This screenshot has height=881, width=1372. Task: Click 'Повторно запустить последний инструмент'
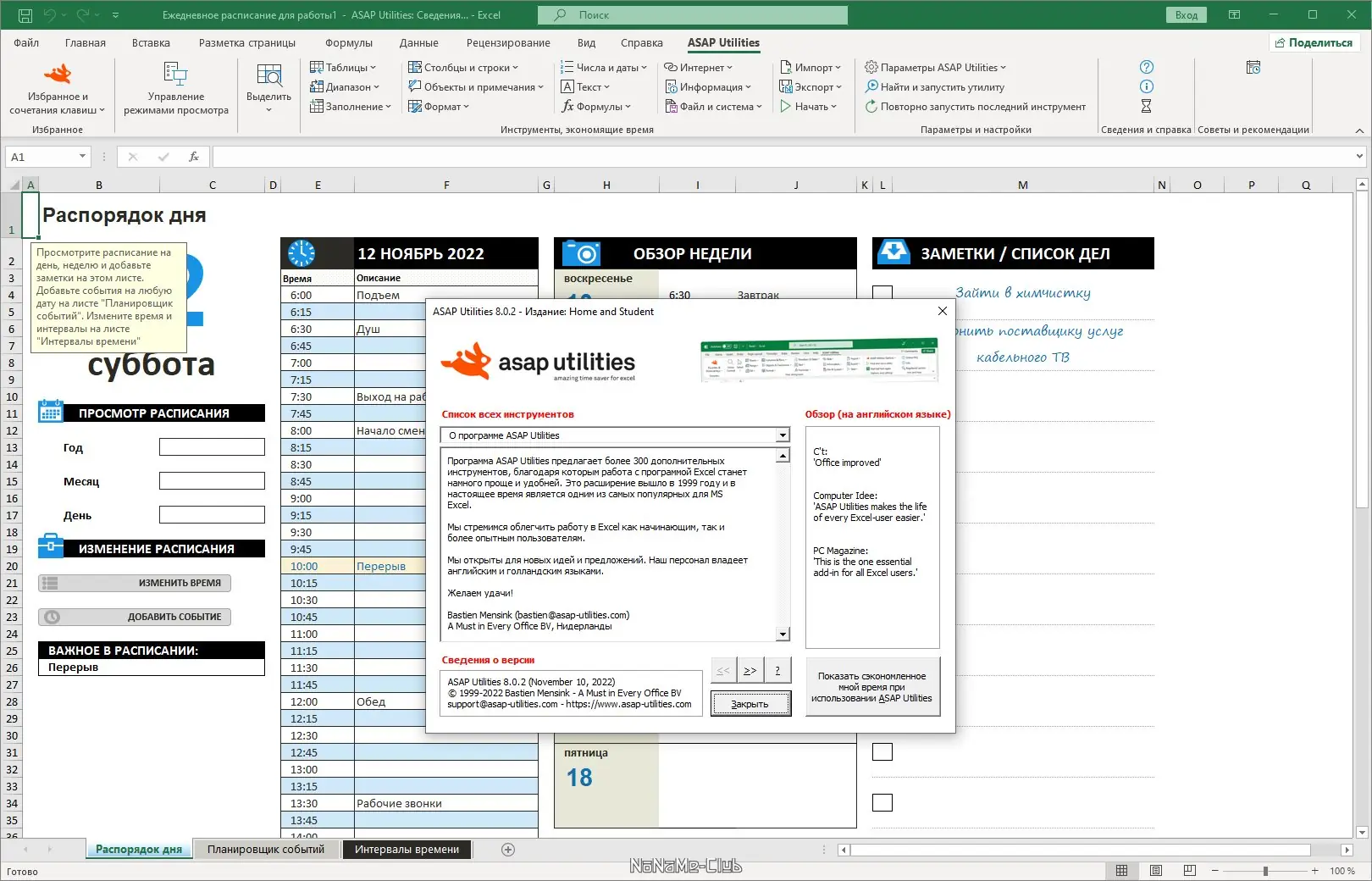[x=975, y=106]
